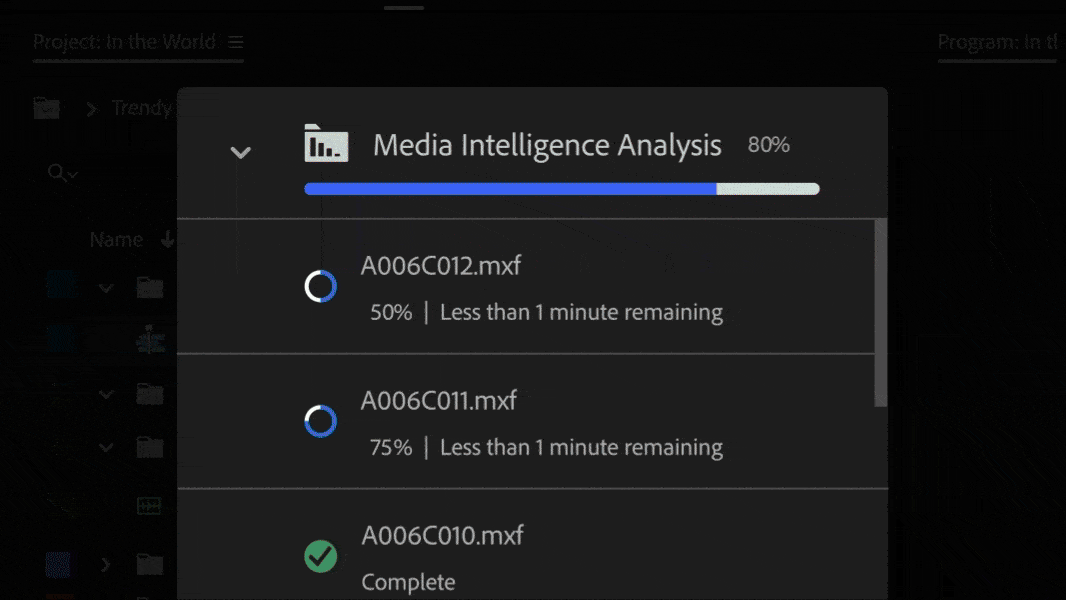Open the search options magnifier dropdown
Screen dimensions: 1066x600
point(63,173)
